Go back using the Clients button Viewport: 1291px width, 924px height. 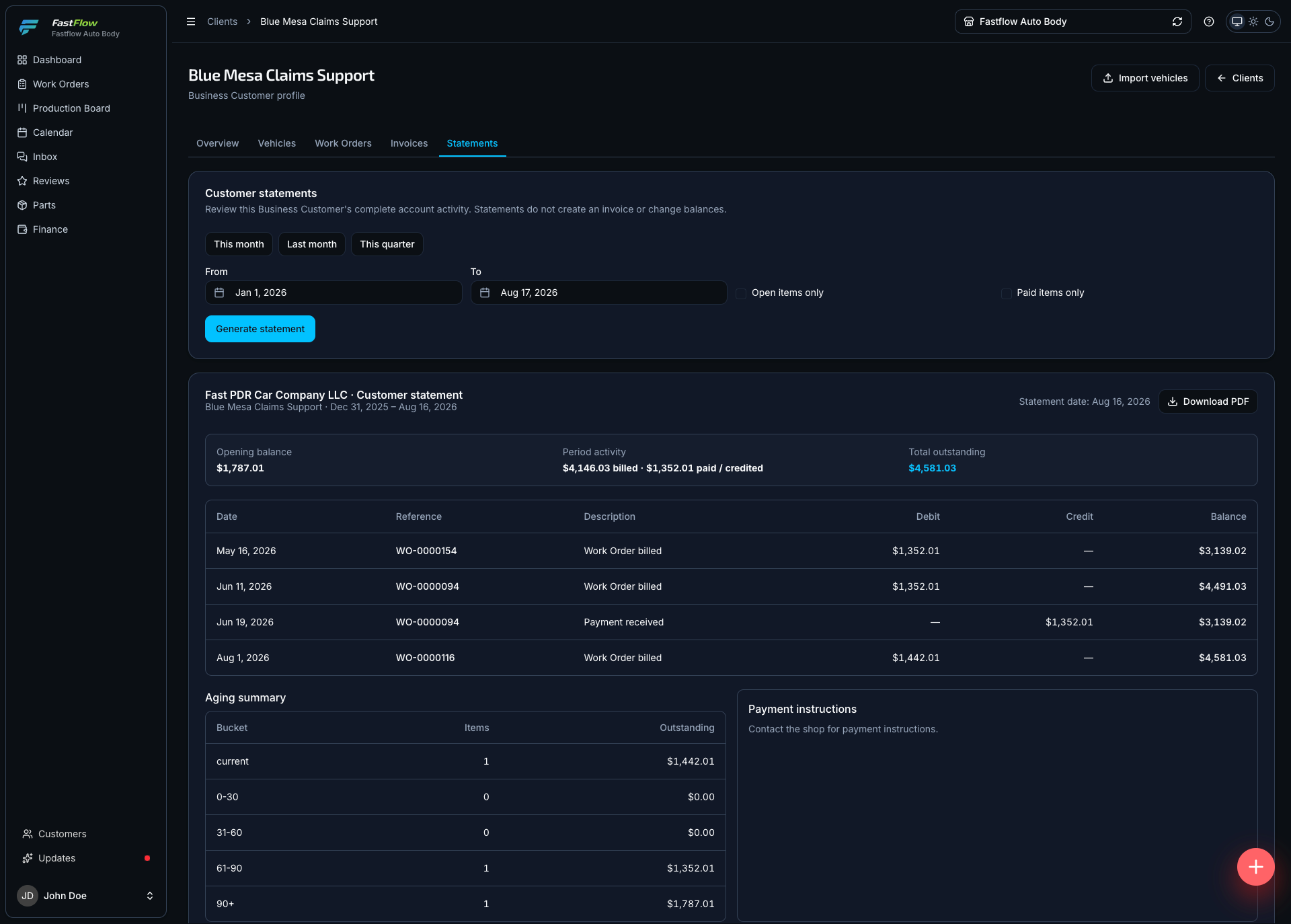[x=1239, y=78]
